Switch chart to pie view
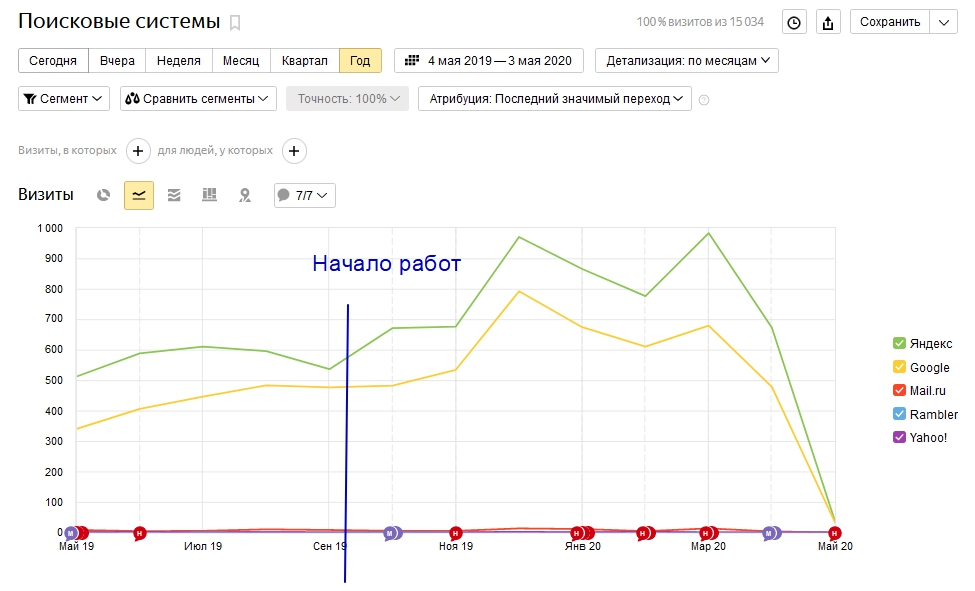The width and height of the screenshot is (975, 591). [103, 195]
